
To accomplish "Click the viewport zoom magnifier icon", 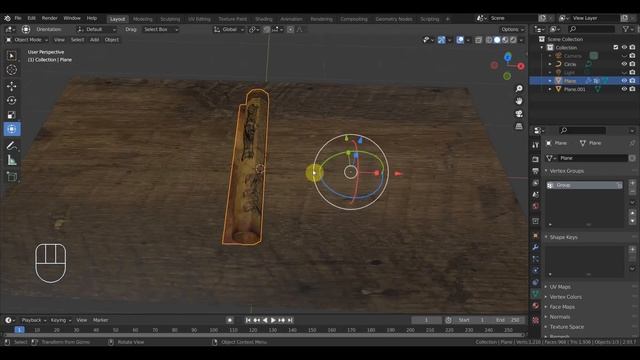I will (x=519, y=89).
